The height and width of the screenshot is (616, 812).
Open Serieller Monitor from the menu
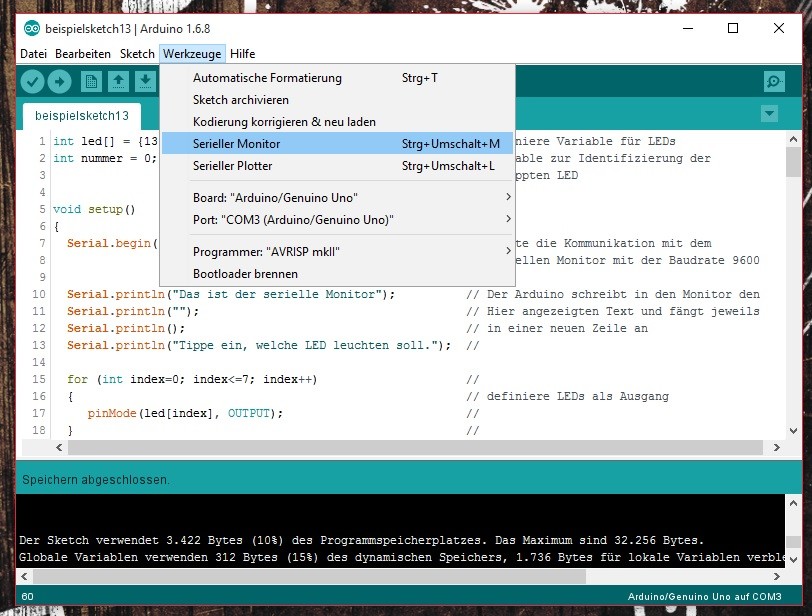(337, 143)
